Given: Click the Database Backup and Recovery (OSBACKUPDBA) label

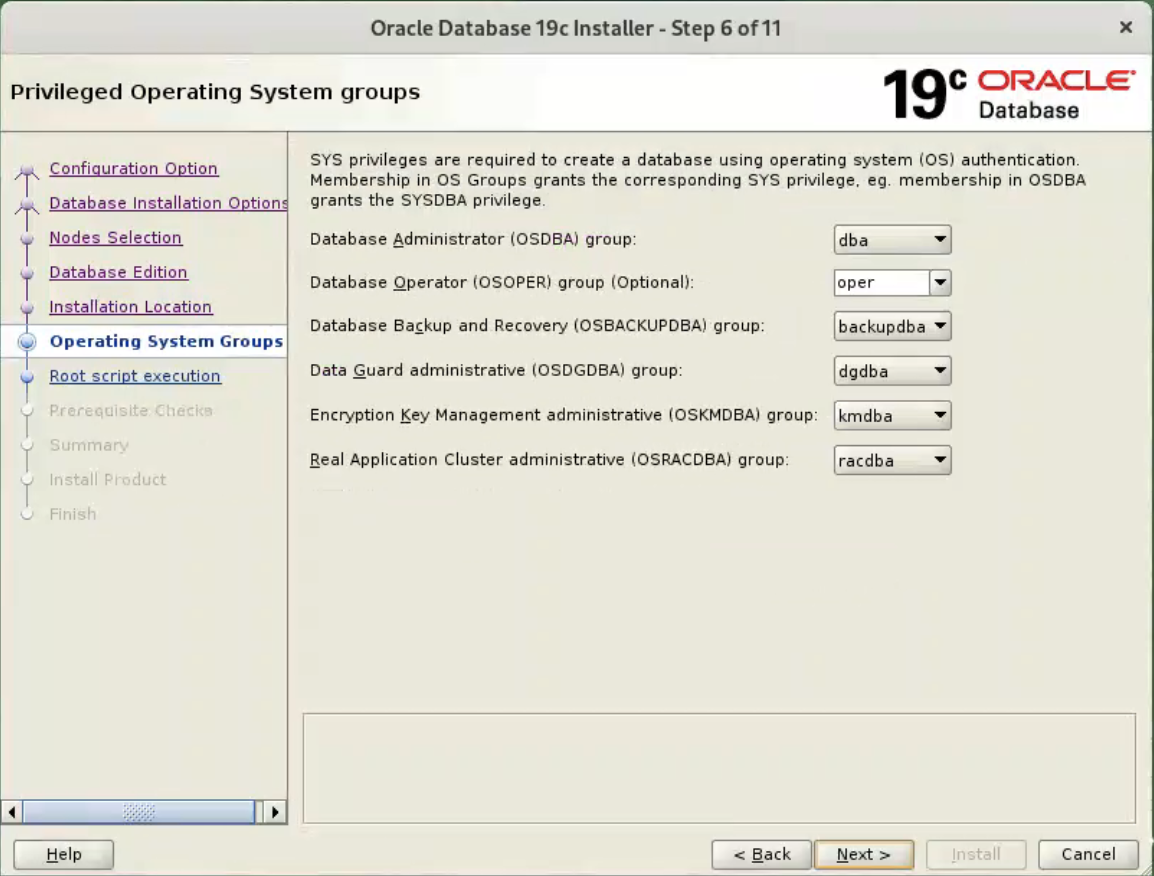Looking at the screenshot, I should (x=537, y=326).
